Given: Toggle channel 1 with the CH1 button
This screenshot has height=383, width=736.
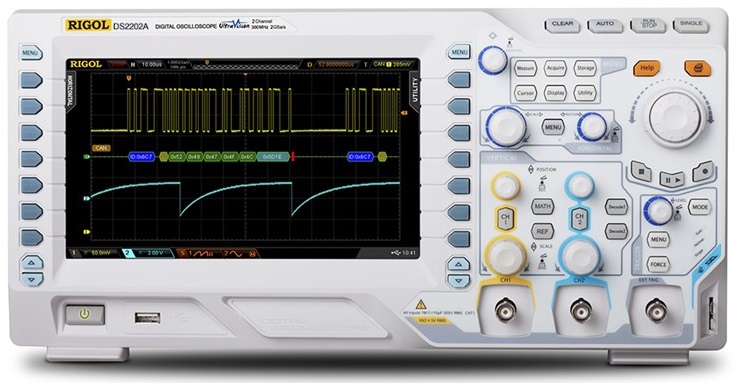Looking at the screenshot, I should point(506,219).
